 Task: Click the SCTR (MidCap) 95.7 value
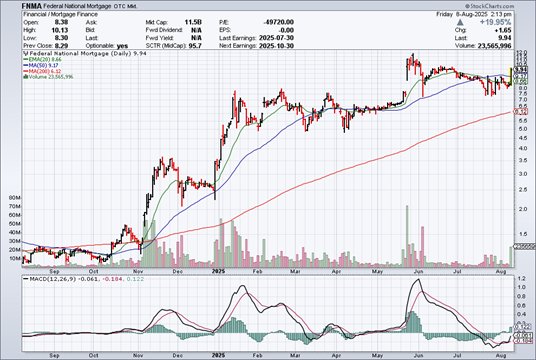195,46
